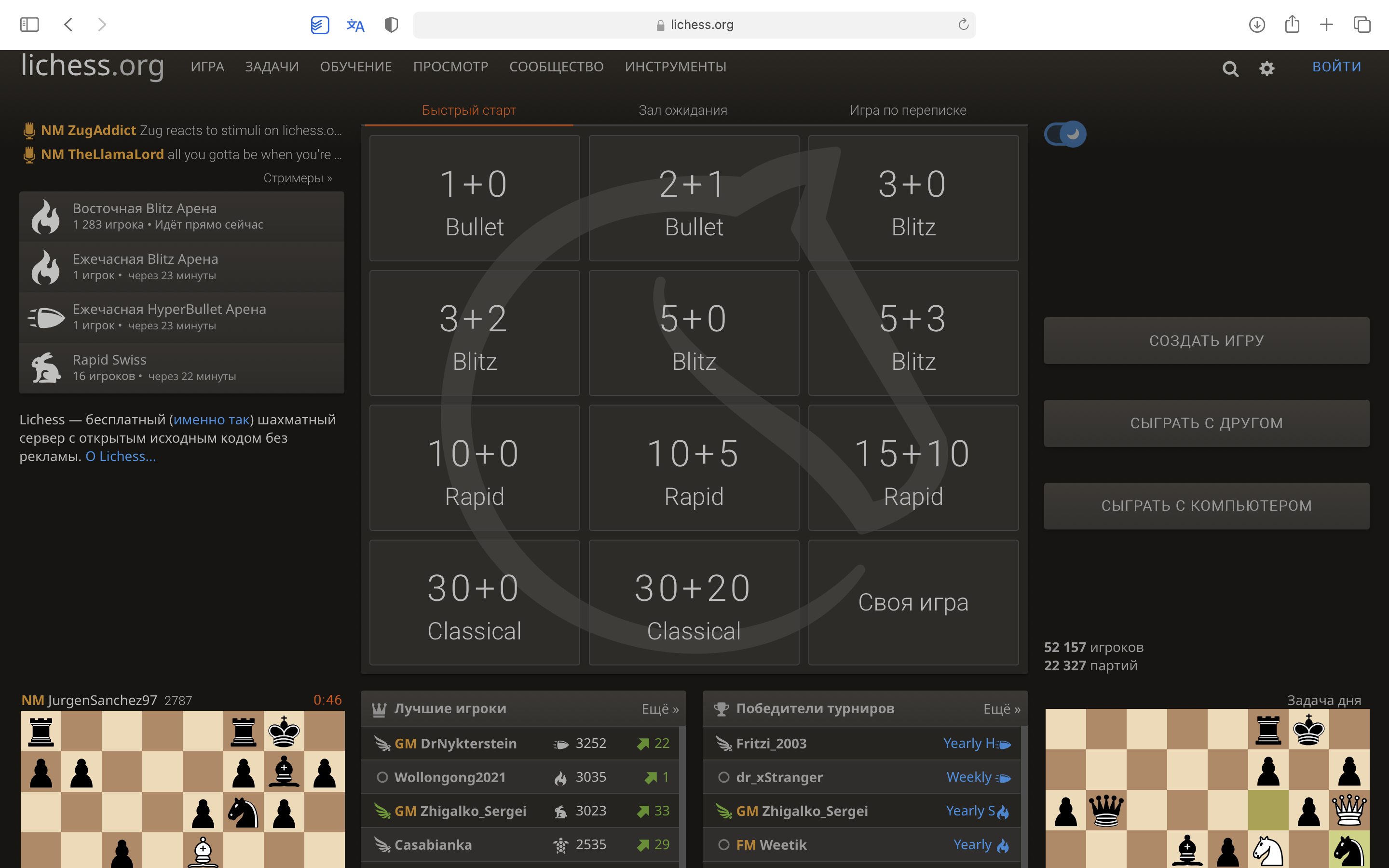The image size is (1389, 868).
Task: Start a 30+20 Classical game
Action: point(694,602)
